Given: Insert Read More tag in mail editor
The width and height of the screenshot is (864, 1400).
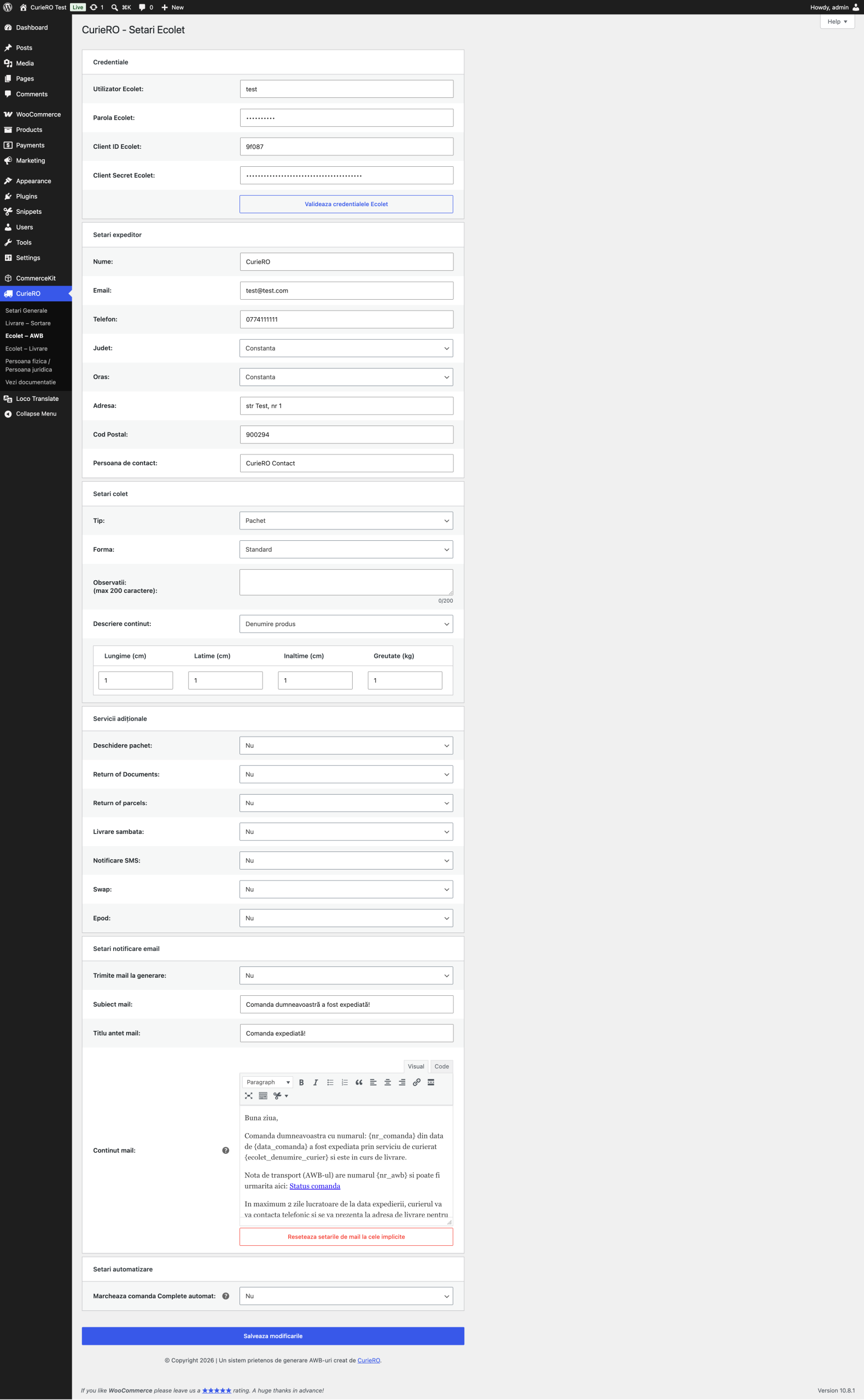Looking at the screenshot, I should (431, 1082).
